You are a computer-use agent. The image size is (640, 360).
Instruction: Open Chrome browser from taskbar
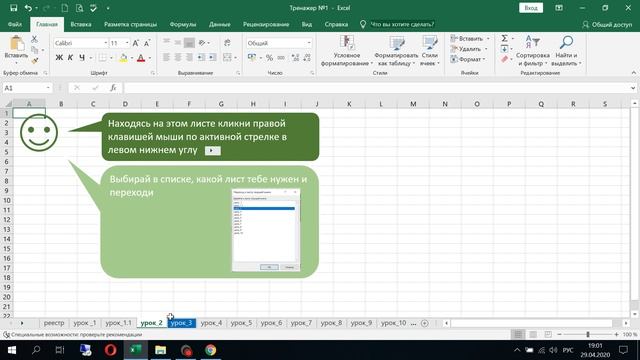point(211,350)
